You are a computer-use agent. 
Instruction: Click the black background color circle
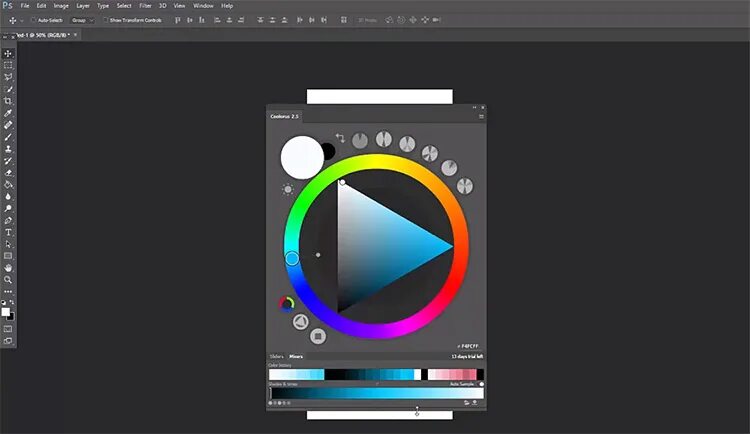click(329, 152)
